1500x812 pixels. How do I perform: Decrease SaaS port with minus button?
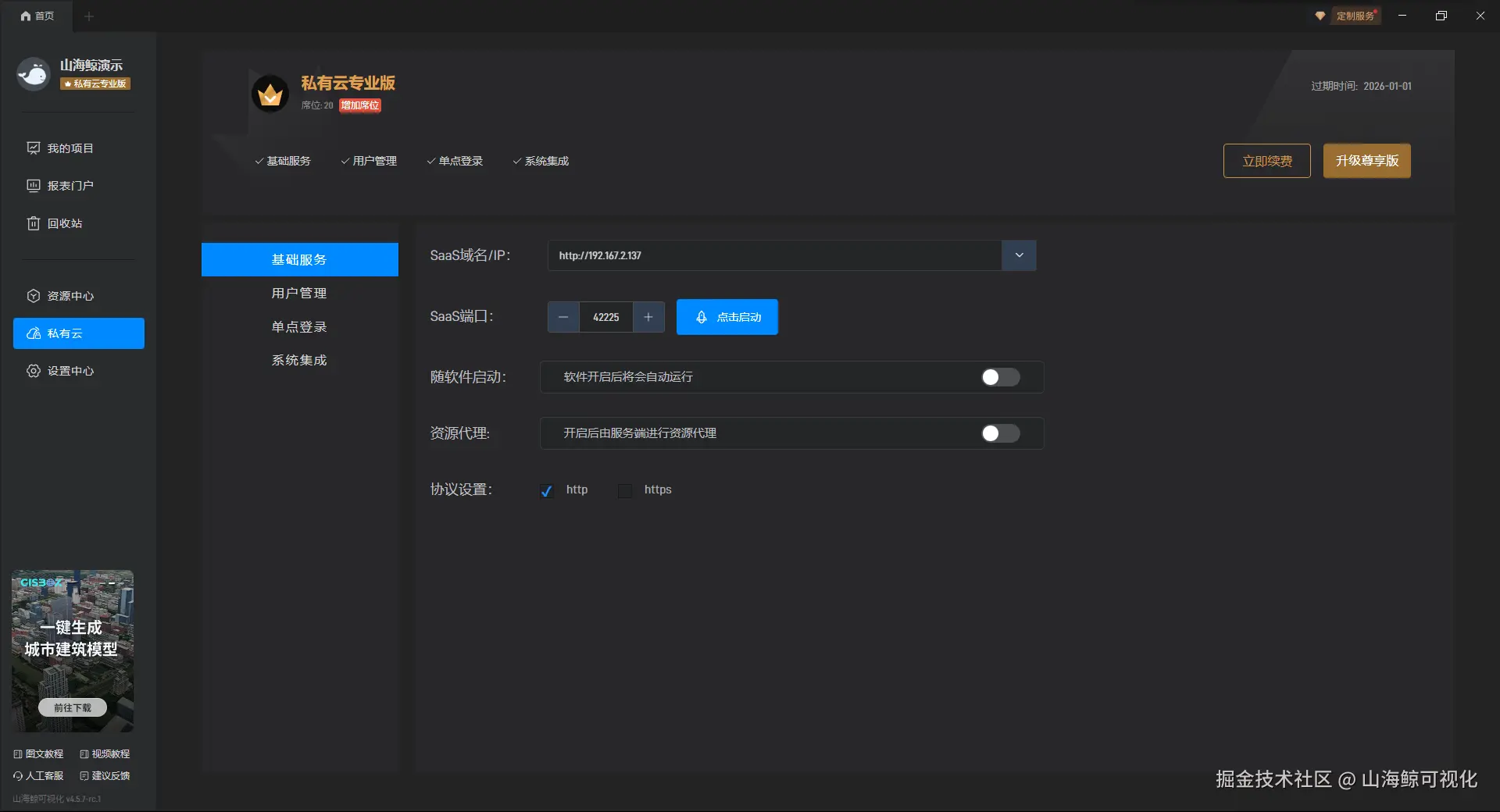pyautogui.click(x=563, y=317)
